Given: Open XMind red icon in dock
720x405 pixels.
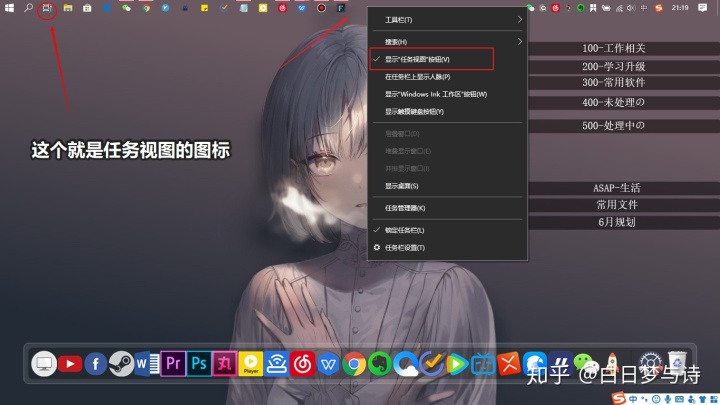Looking at the screenshot, I should pyautogui.click(x=509, y=364).
